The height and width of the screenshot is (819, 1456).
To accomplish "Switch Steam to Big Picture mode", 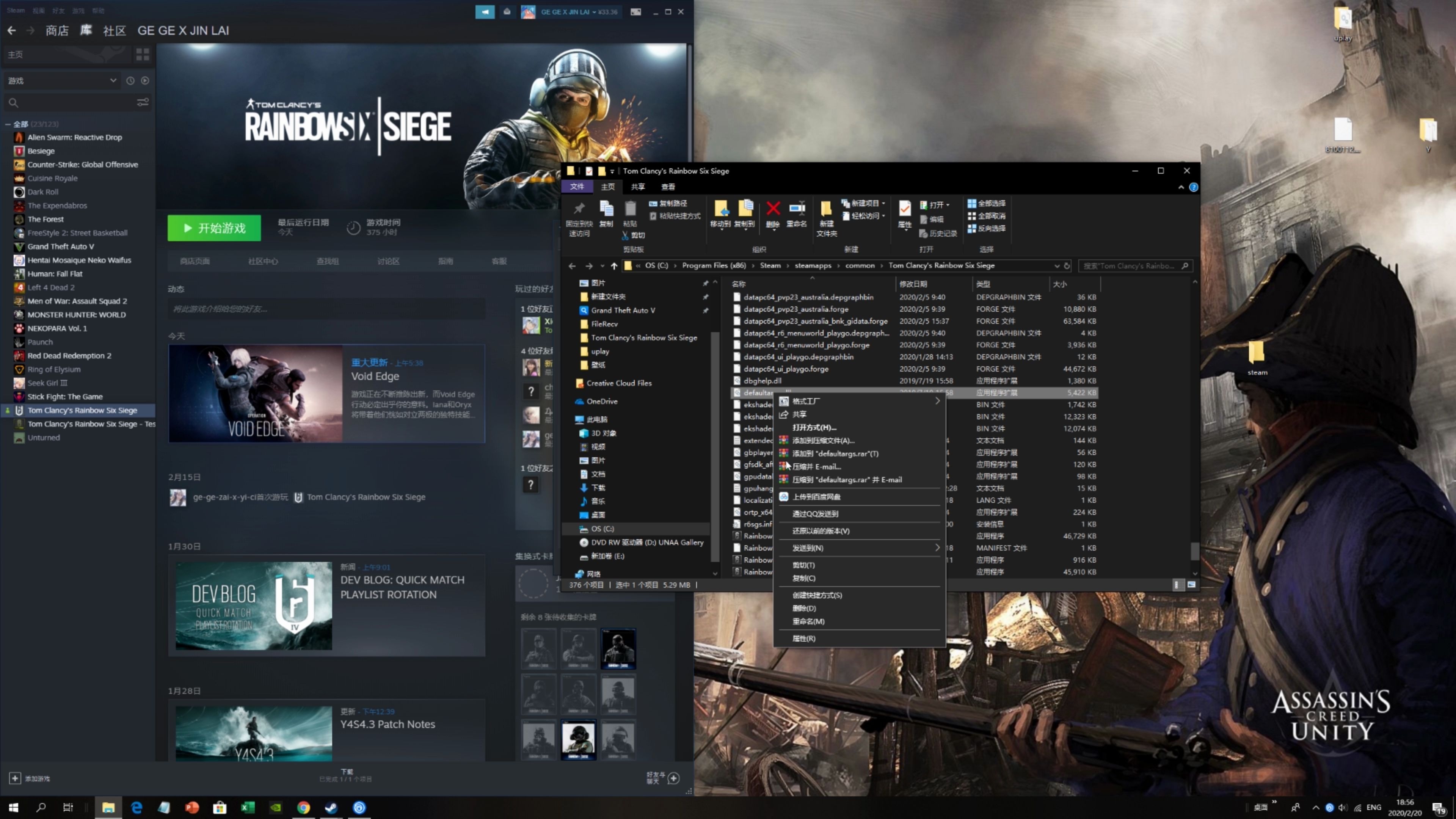I will (636, 12).
